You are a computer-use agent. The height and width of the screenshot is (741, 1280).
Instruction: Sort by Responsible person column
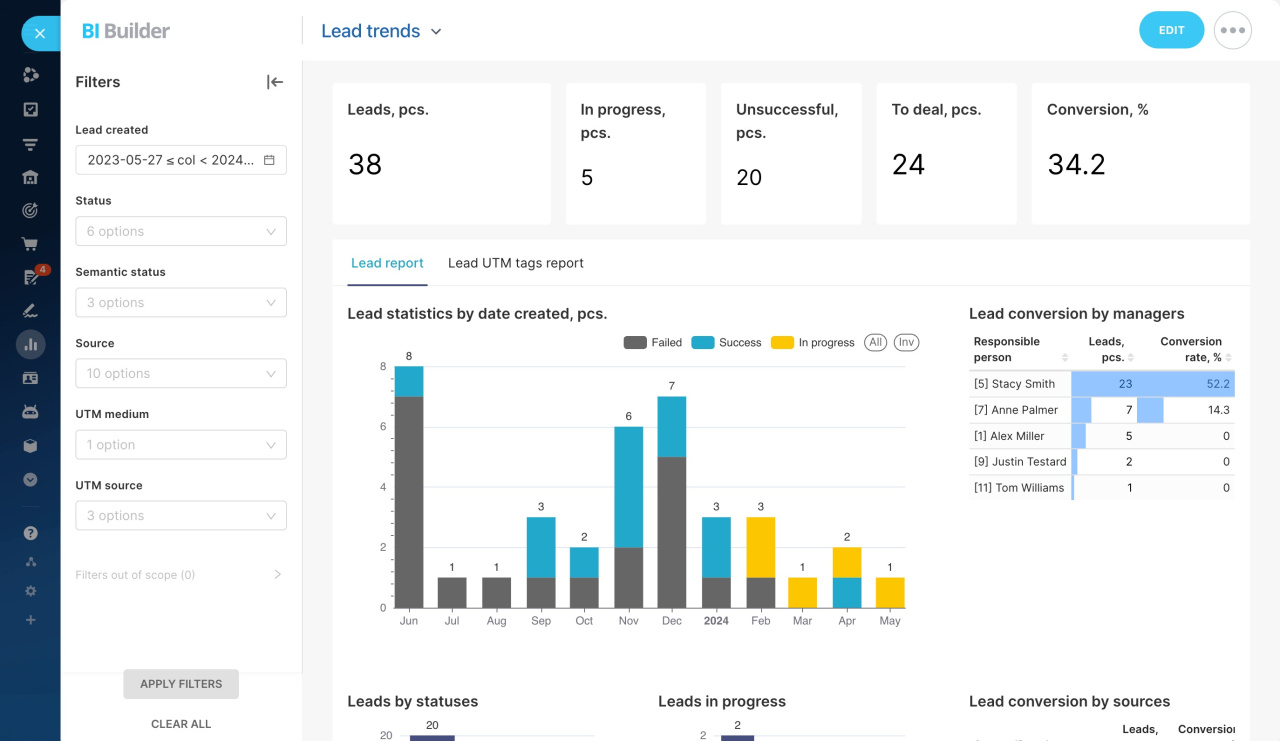1020,349
